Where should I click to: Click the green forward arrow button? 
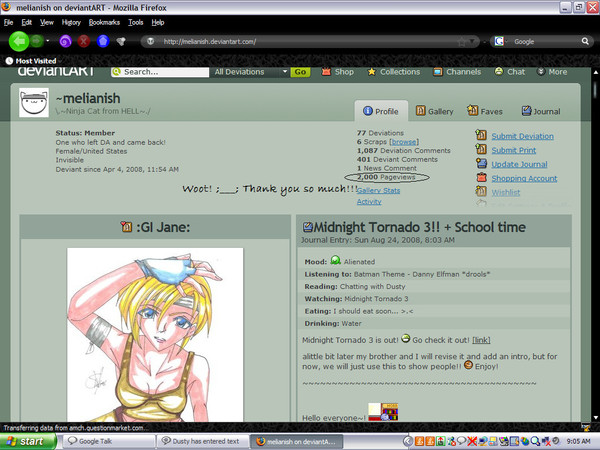37,41
